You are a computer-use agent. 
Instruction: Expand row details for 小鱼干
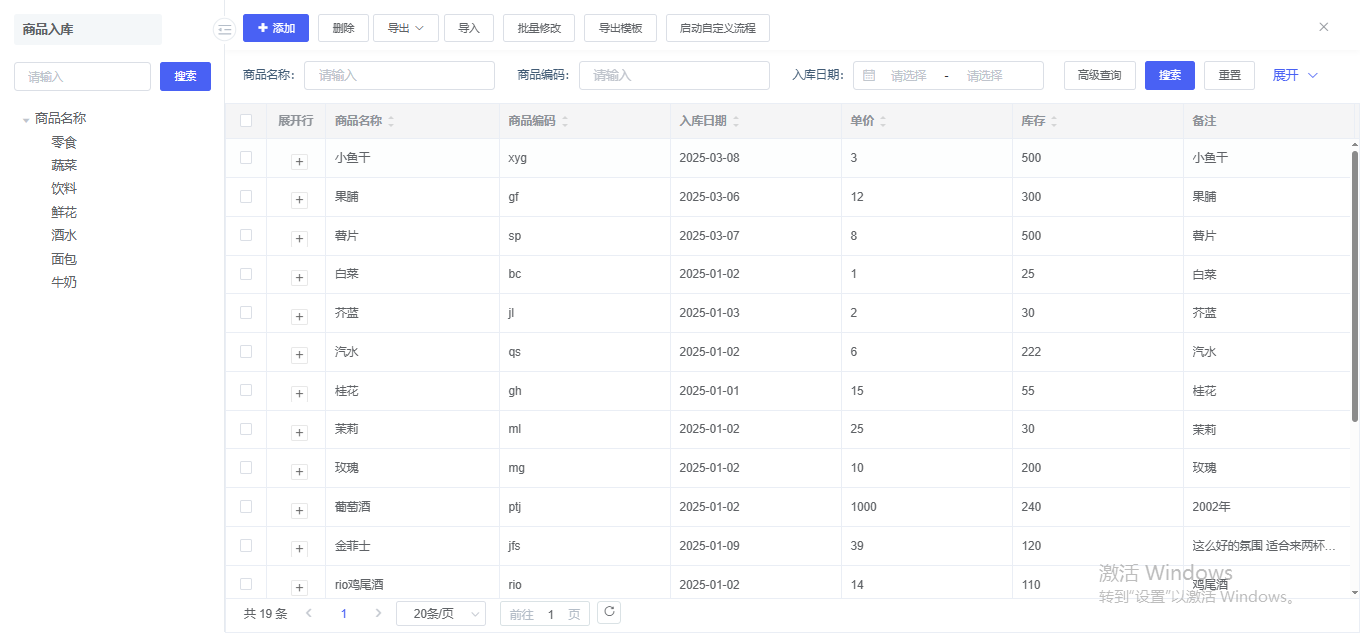[x=299, y=161]
